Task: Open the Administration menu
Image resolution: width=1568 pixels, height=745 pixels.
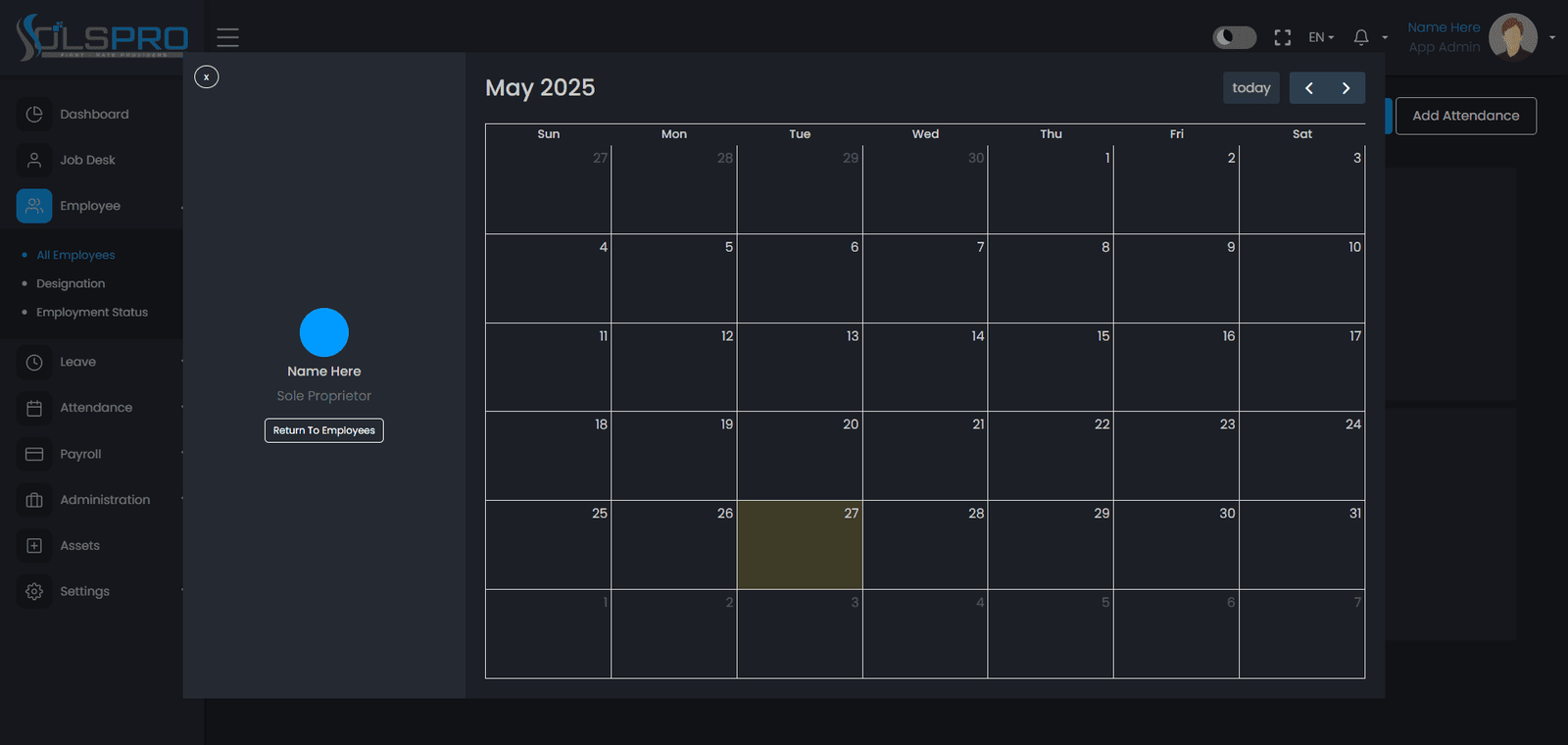Action: click(x=105, y=500)
